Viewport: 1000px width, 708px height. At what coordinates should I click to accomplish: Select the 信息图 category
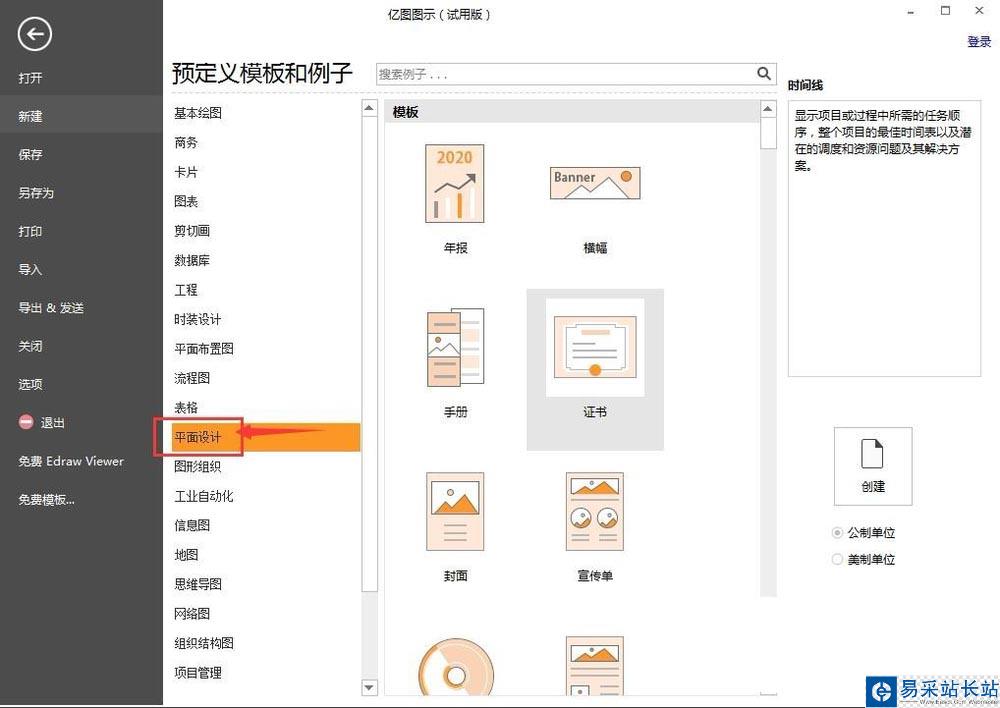click(192, 525)
